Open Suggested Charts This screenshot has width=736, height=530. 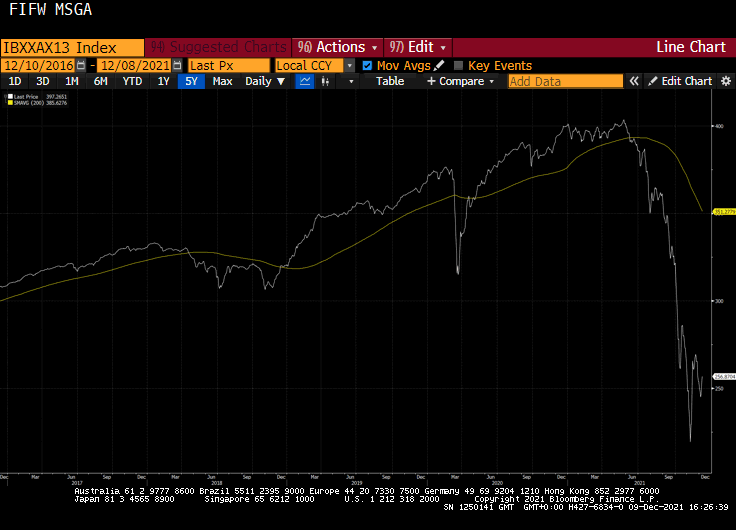point(218,47)
